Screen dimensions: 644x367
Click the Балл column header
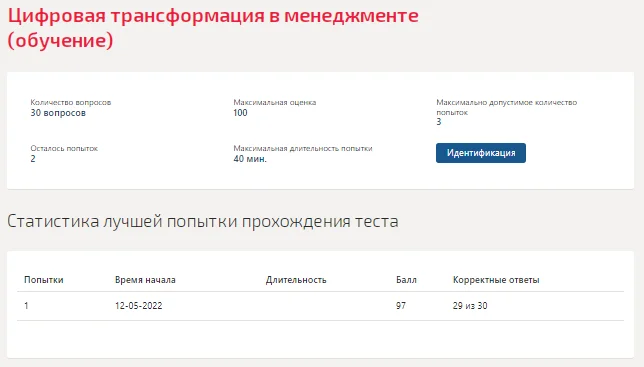(406, 280)
